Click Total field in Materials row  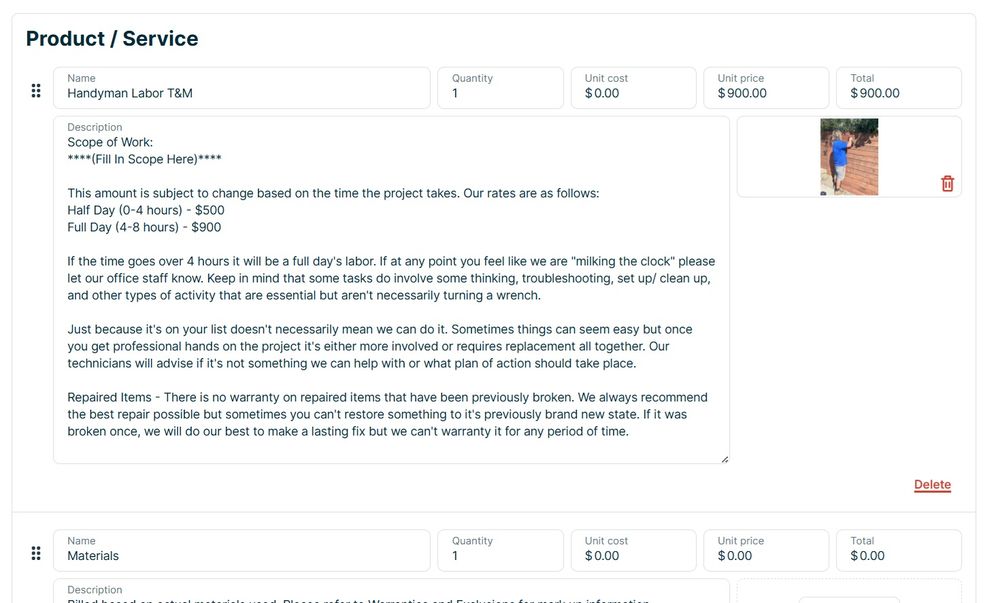899,556
